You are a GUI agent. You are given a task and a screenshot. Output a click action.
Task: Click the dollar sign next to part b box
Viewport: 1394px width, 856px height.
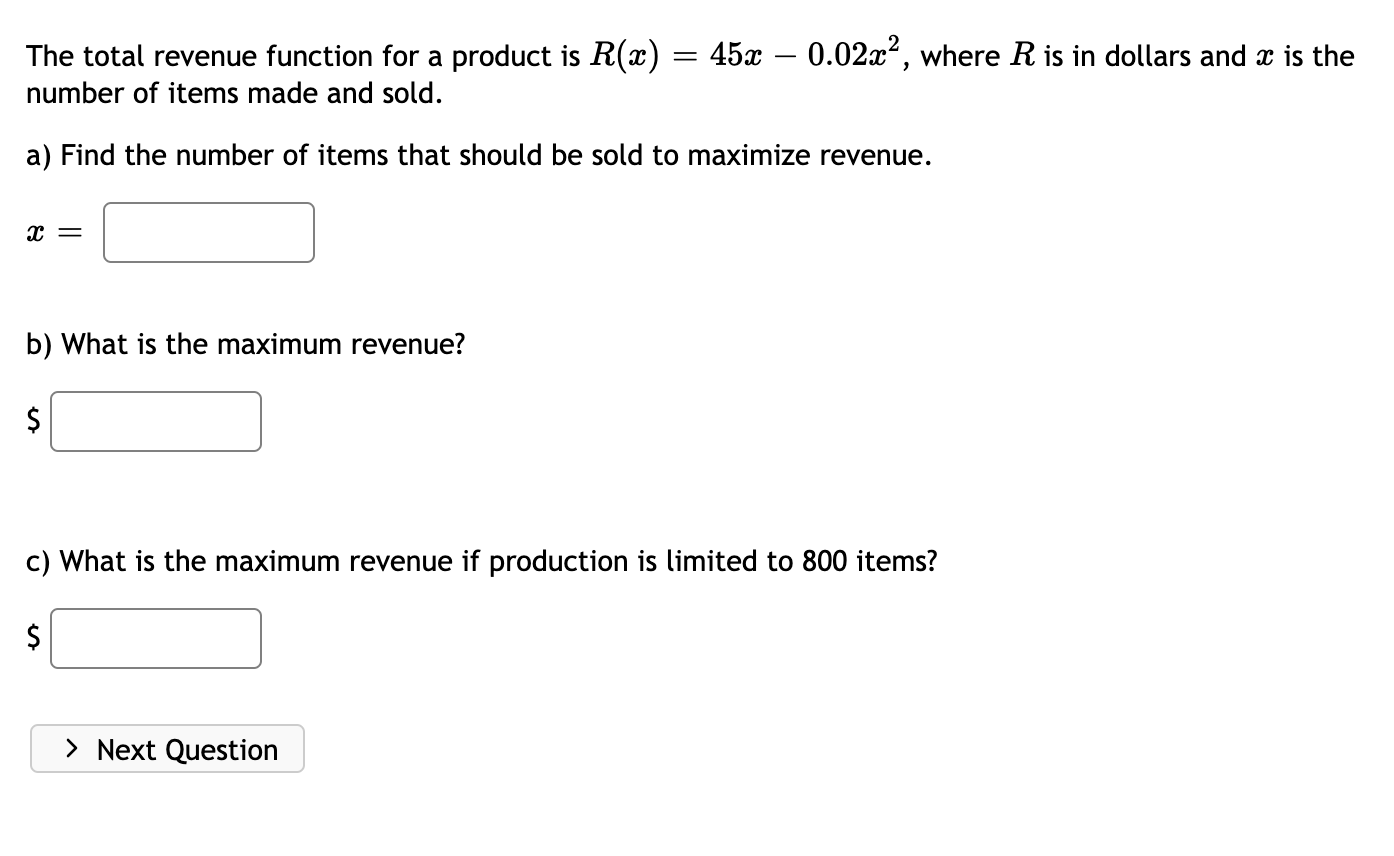click(x=33, y=421)
